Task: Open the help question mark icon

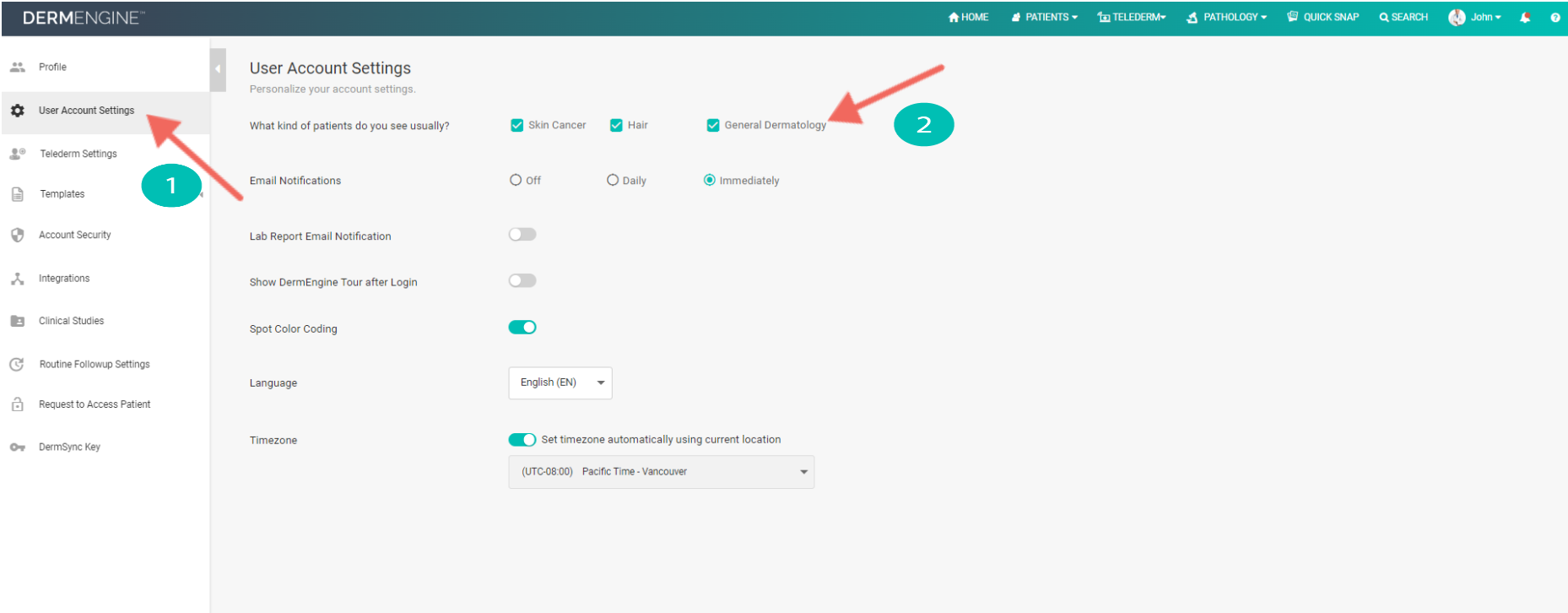Action: pos(1554,17)
